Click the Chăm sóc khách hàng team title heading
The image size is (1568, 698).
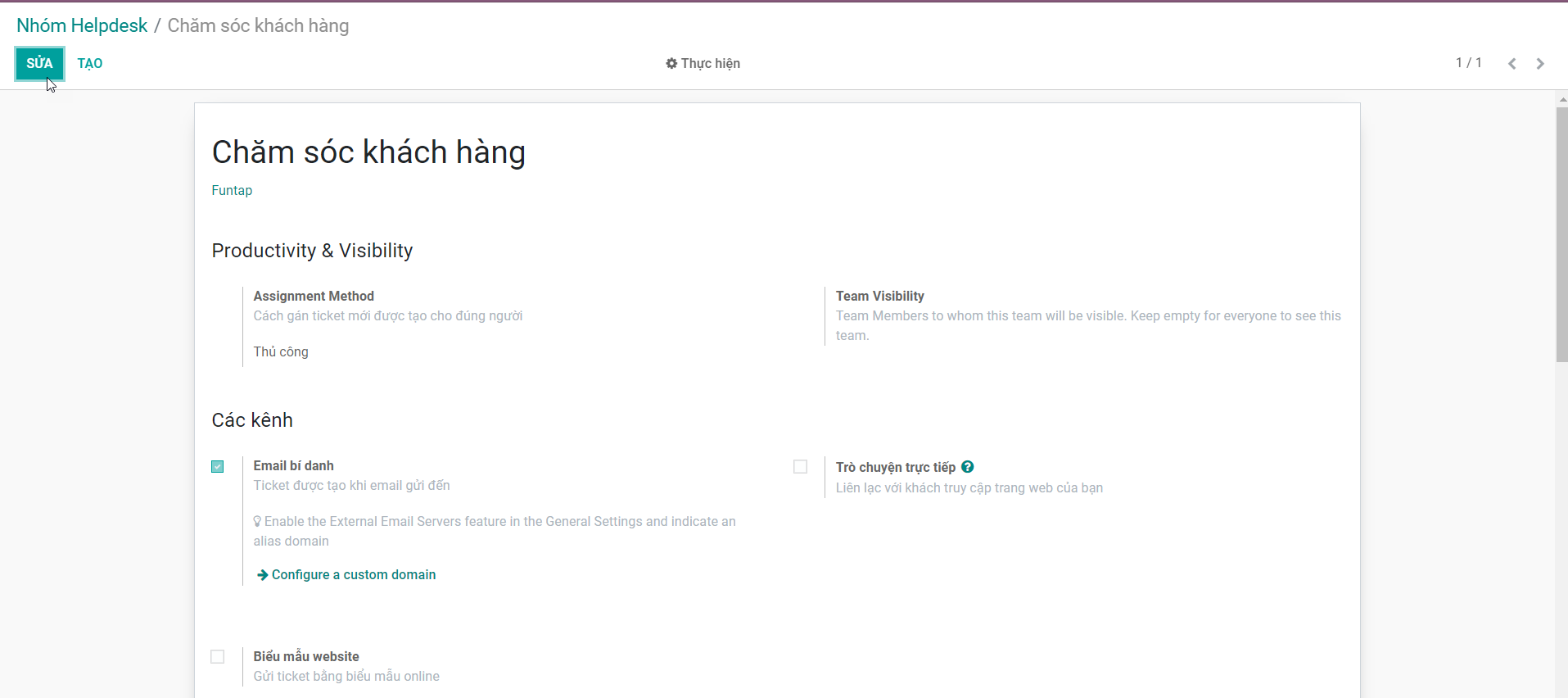tap(368, 153)
